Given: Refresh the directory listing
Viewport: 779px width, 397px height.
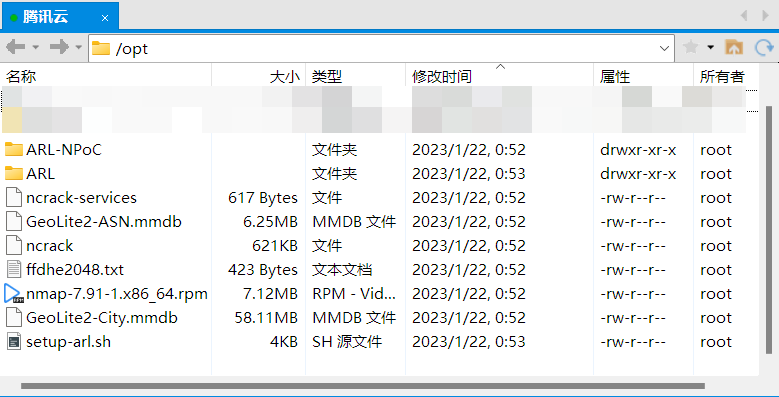Looking at the screenshot, I should 764,48.
